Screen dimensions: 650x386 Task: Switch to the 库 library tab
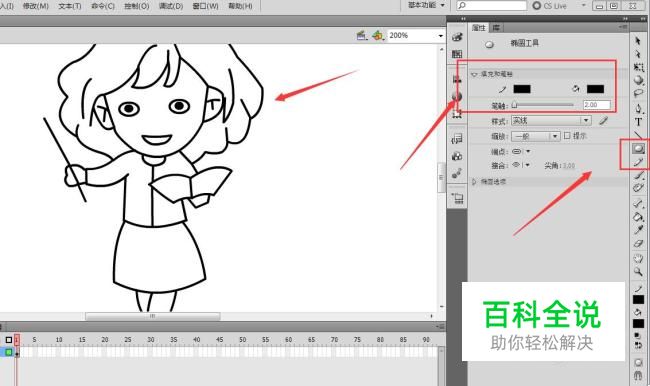pyautogui.click(x=496, y=28)
